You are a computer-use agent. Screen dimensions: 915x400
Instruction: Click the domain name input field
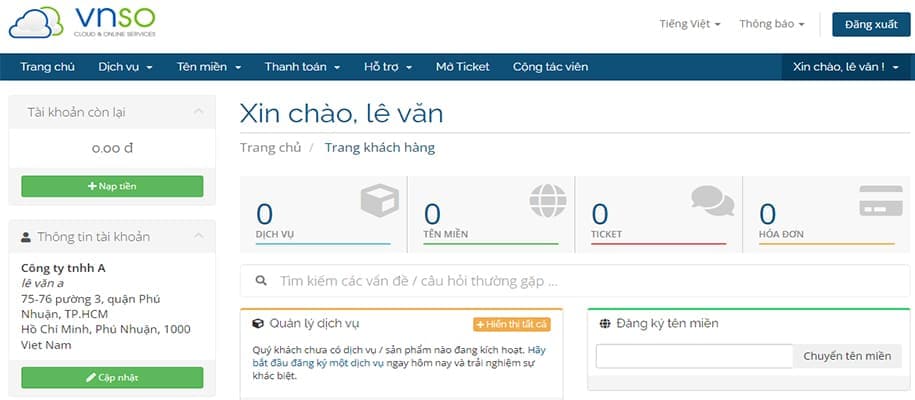tap(694, 356)
